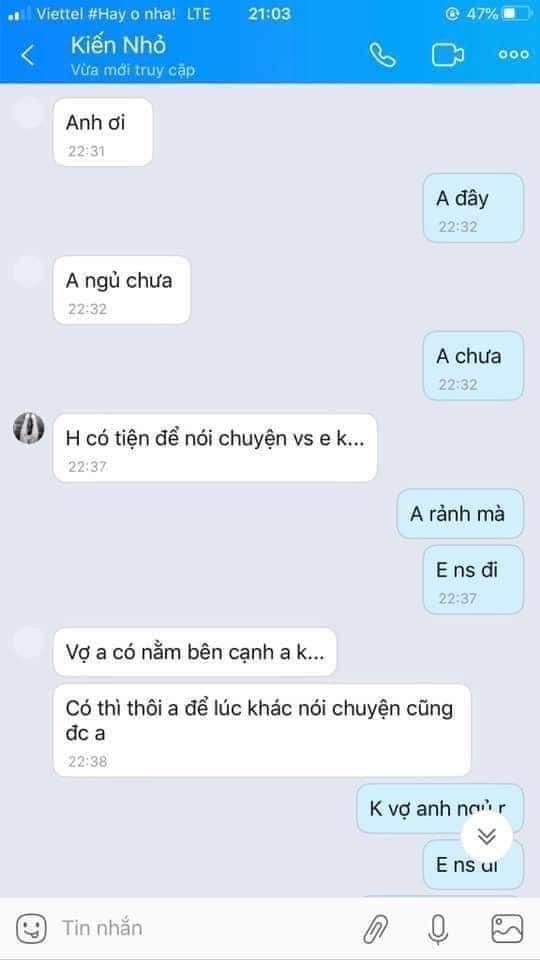Tap sender avatar beside 22:37 message
The image size is (540, 960).
(29, 428)
